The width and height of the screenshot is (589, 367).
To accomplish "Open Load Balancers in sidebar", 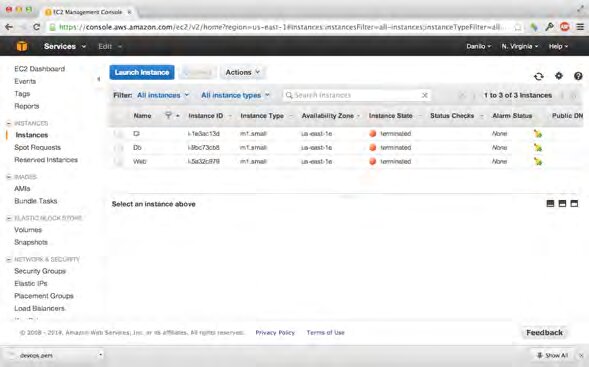I will click(x=39, y=308).
